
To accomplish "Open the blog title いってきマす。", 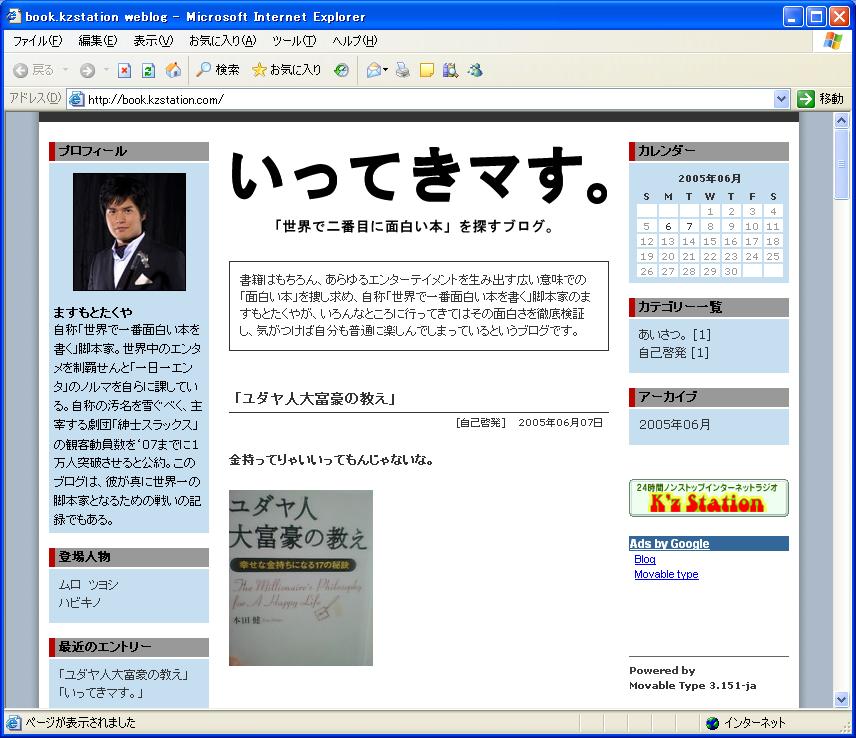I will tap(419, 175).
